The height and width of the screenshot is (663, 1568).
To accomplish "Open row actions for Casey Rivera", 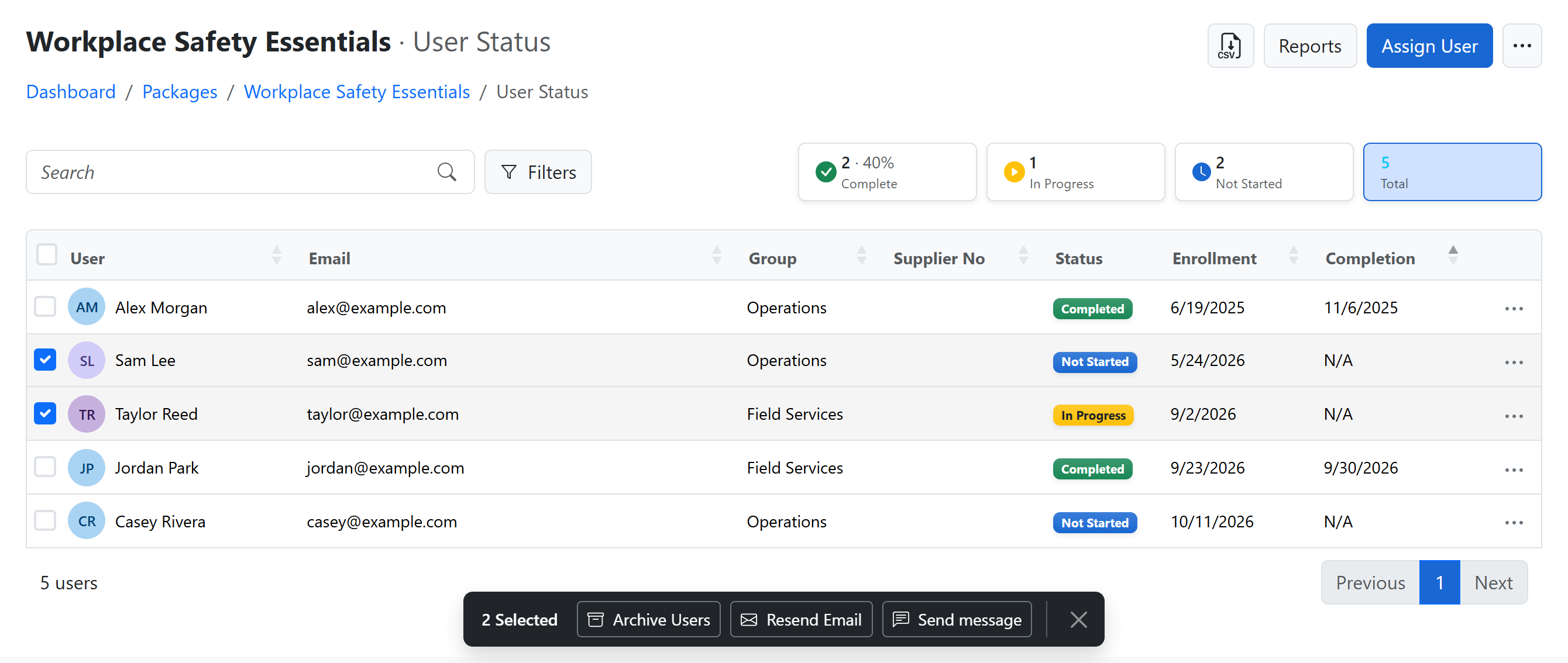I will pos(1514,523).
